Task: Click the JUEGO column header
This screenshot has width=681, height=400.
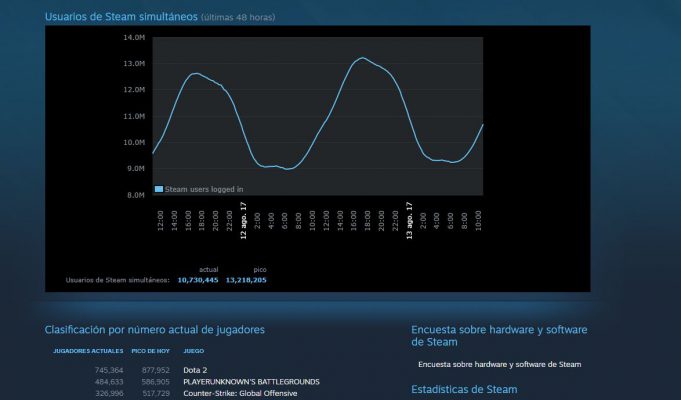Action: (x=194, y=351)
